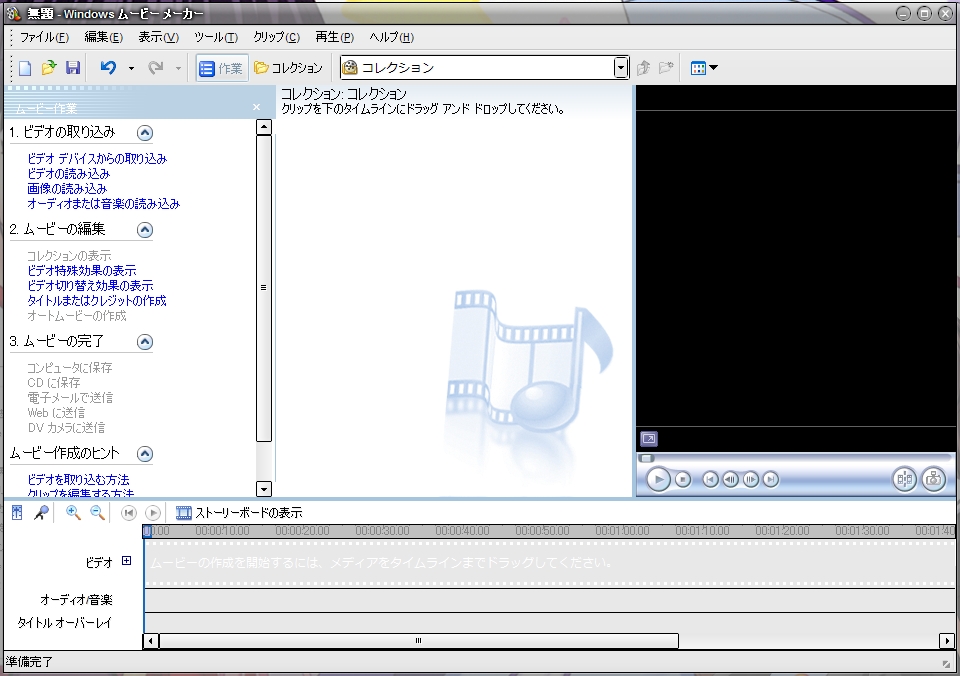This screenshot has width=960, height=676.
Task: Click タイトルまたはクレジットの作成 link
Action: pos(97,301)
